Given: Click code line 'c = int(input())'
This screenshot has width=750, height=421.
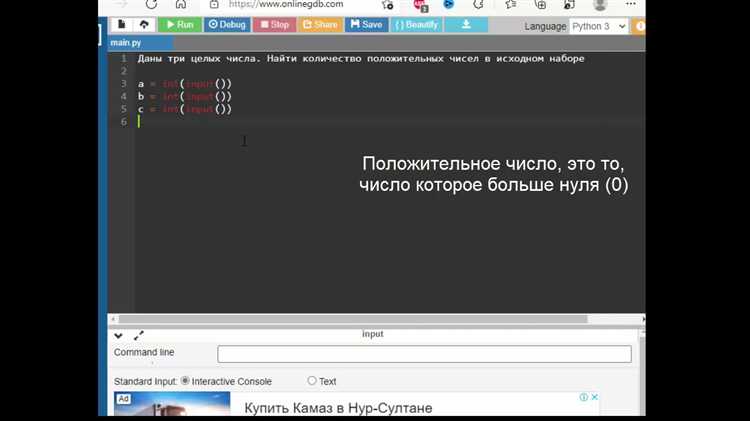Looking at the screenshot, I should 185,109.
